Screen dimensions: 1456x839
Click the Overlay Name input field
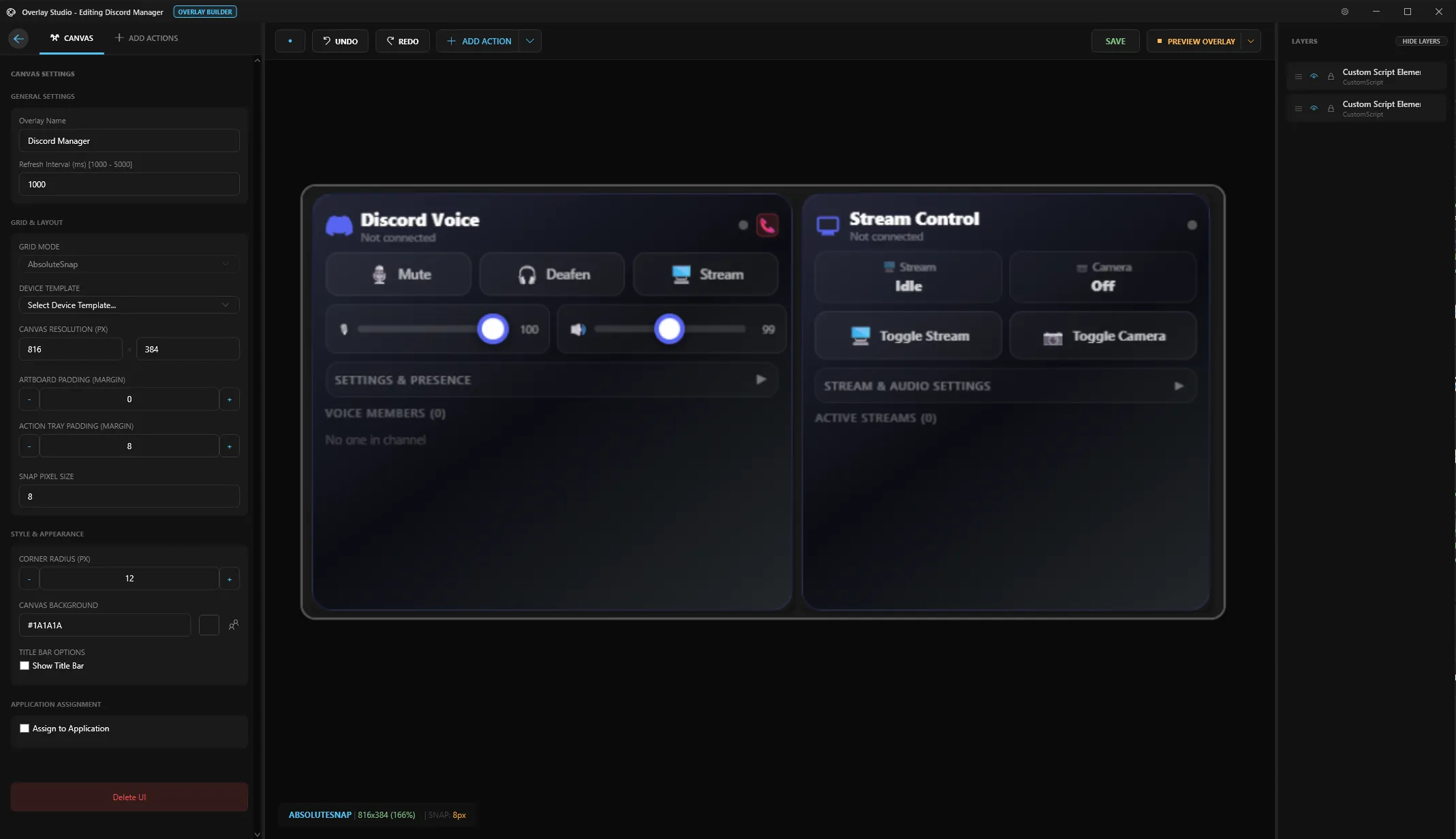point(129,141)
